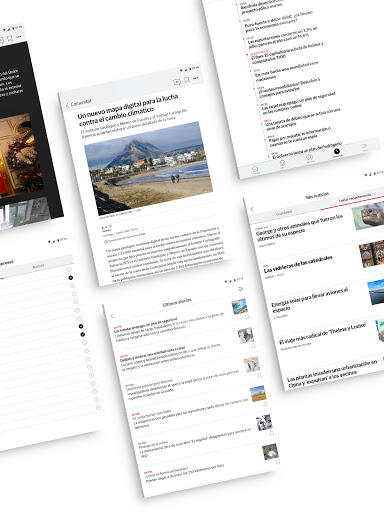The width and height of the screenshot is (384, 512).
Task: Open the credit card thumbnail in alerts list
Action: pos(239,306)
